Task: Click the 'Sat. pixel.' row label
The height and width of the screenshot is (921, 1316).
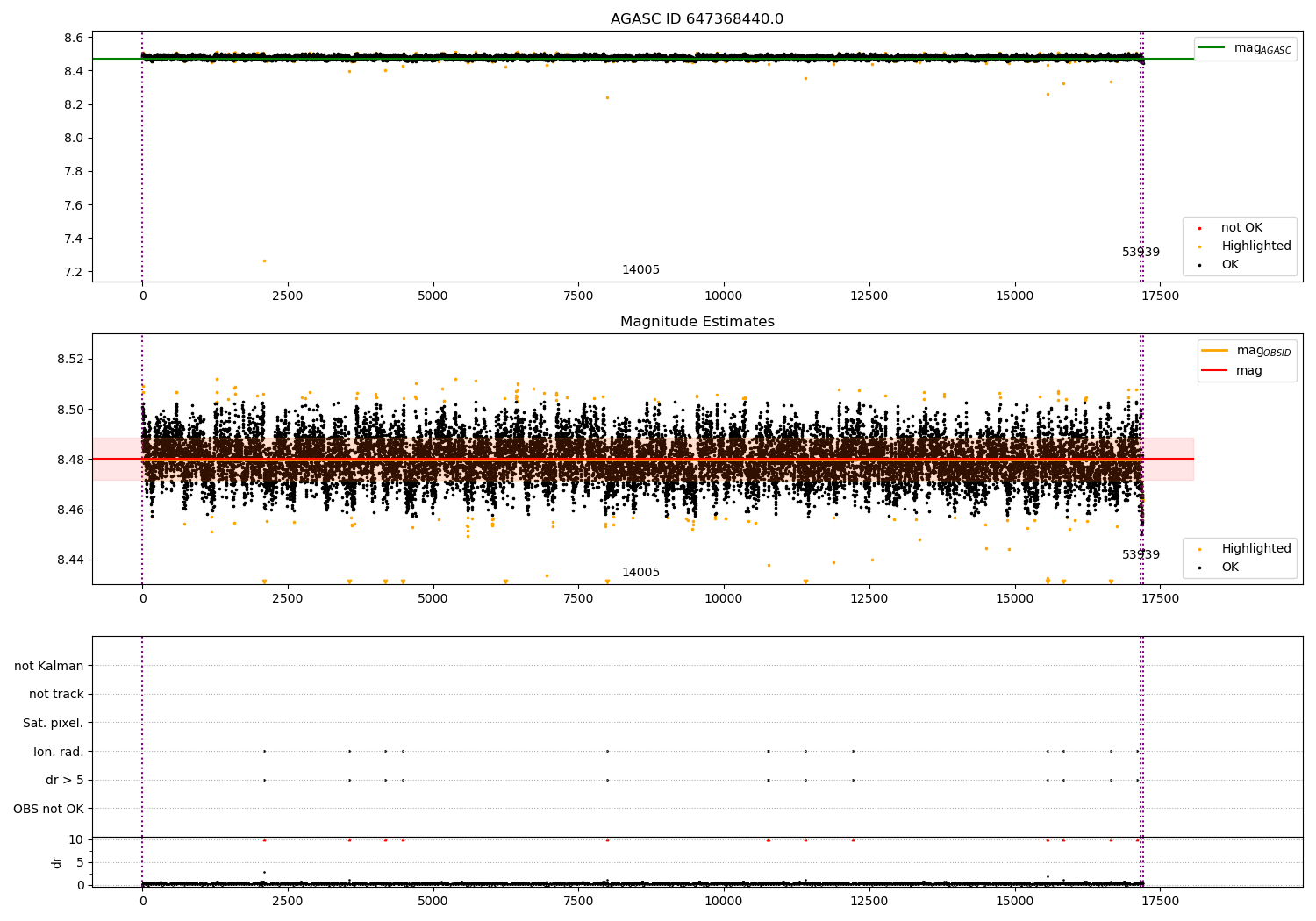Action: point(53,723)
